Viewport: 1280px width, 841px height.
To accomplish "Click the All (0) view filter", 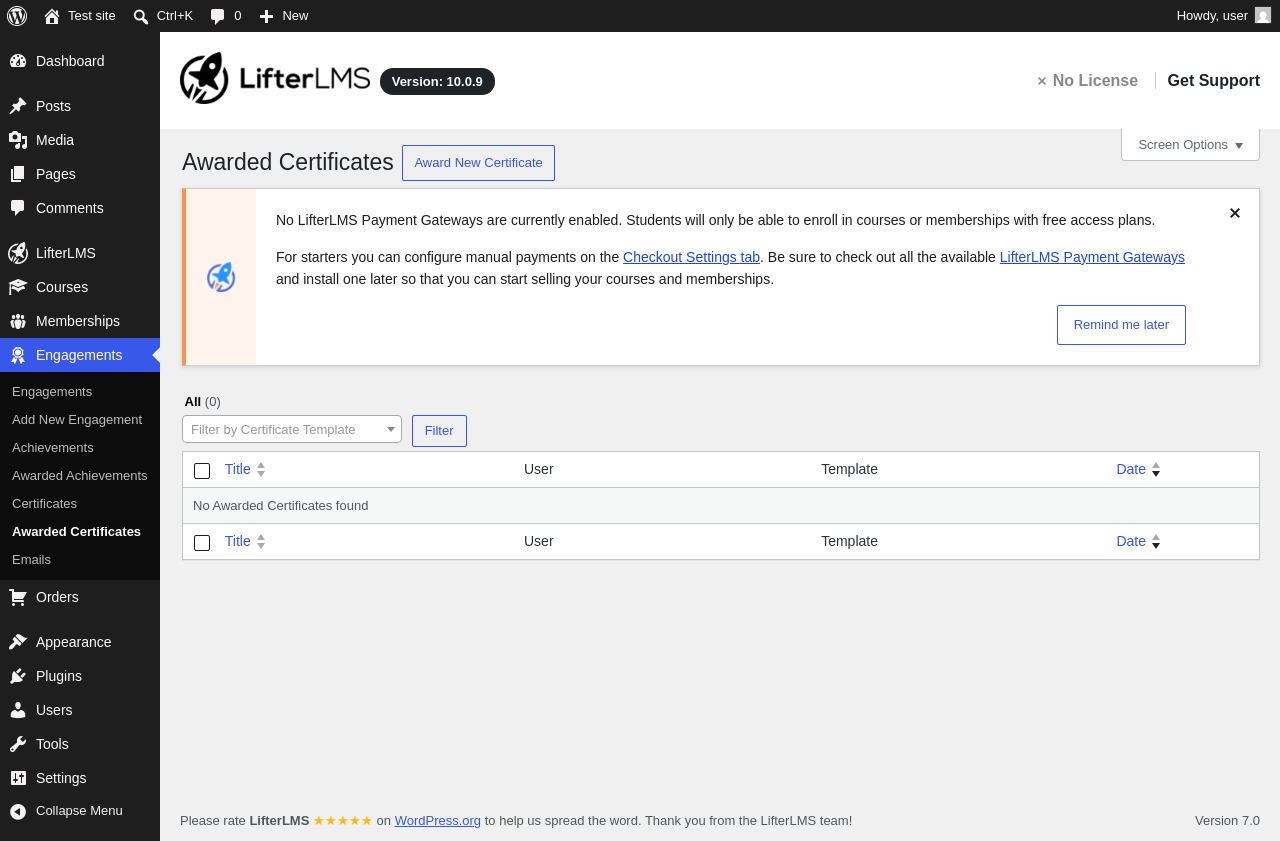I will (x=202, y=401).
